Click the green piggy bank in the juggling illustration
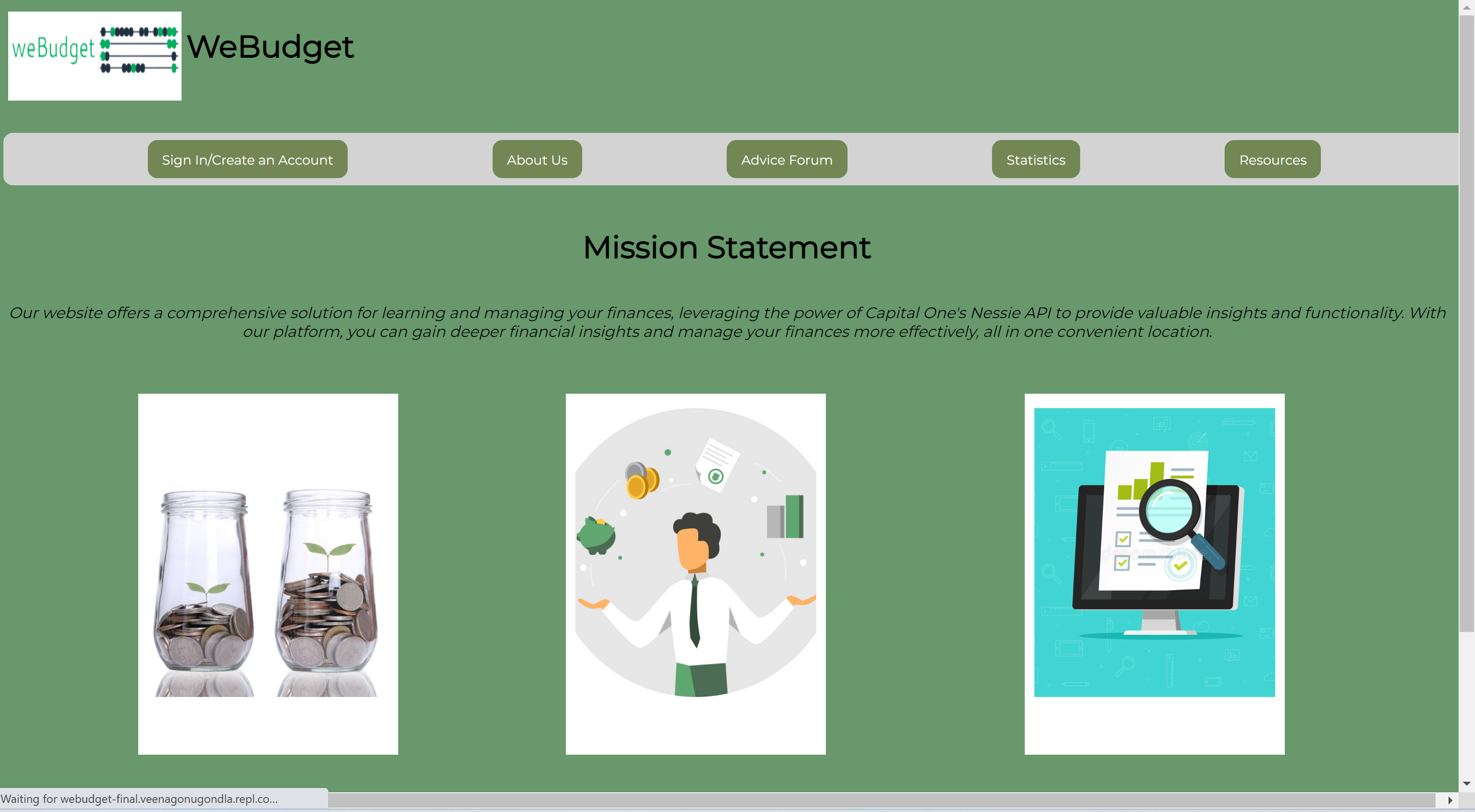1475x812 pixels. 596,536
